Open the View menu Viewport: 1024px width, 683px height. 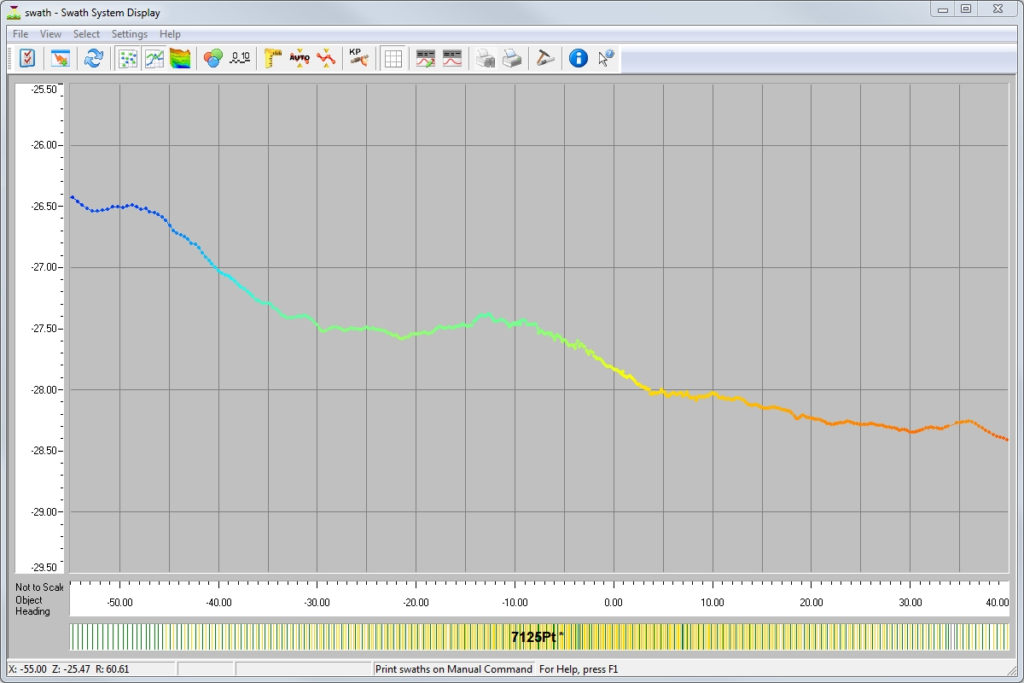tap(50, 33)
